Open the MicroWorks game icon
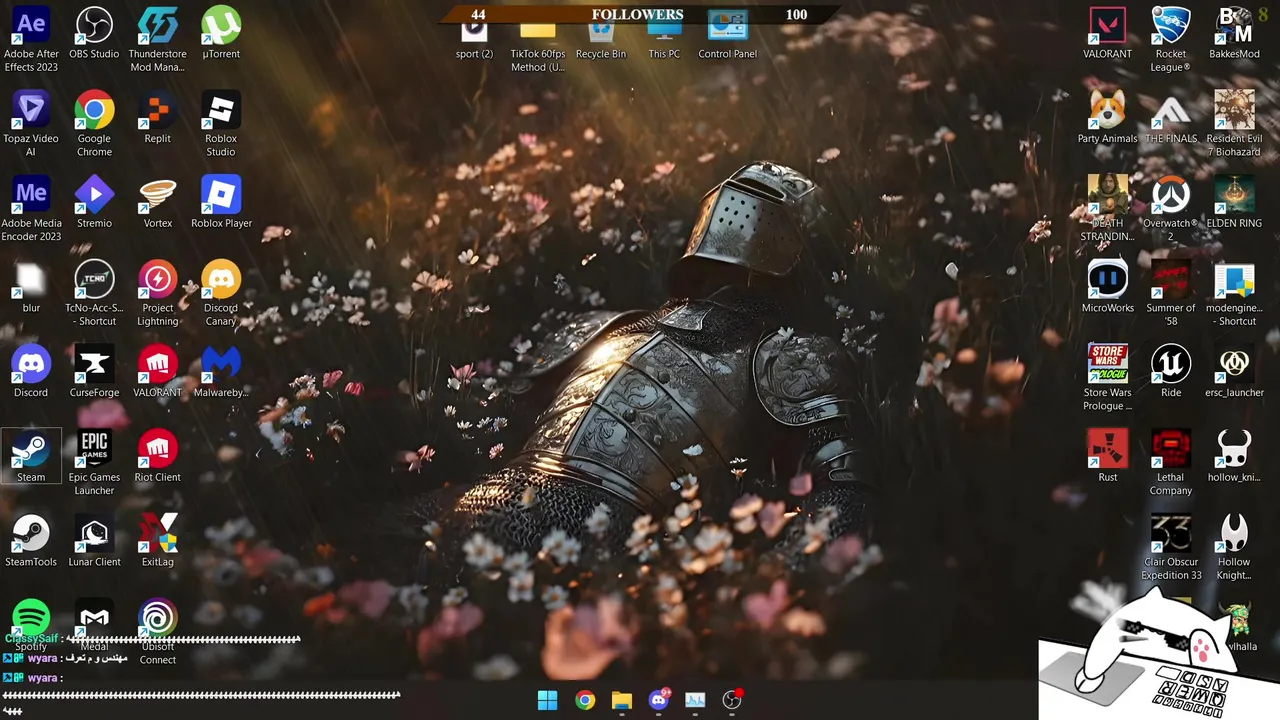Screen dimensions: 1280x720 [1107, 287]
